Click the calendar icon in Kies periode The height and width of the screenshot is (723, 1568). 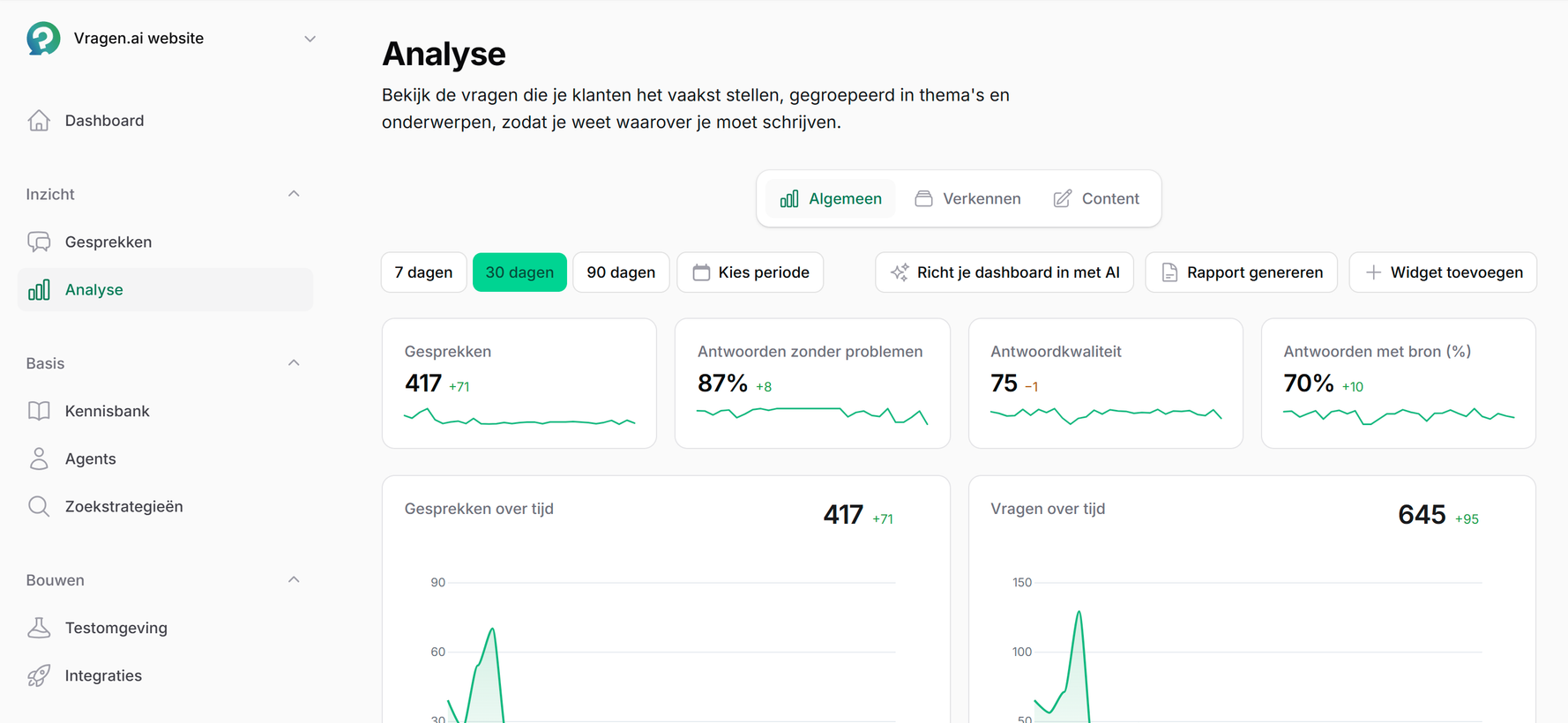701,272
